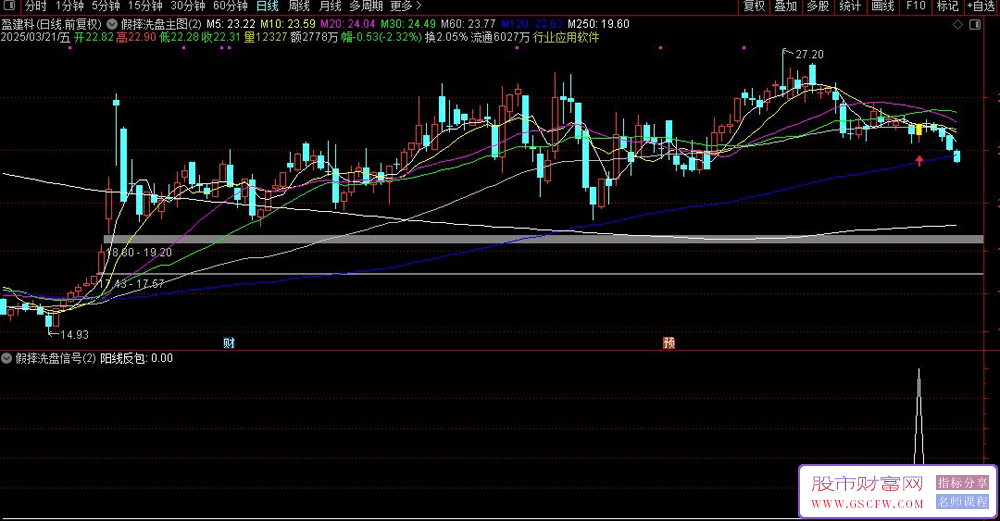Click the M250: 19.60 moving average label
This screenshot has height=521, width=1000.
pyautogui.click(x=599, y=24)
